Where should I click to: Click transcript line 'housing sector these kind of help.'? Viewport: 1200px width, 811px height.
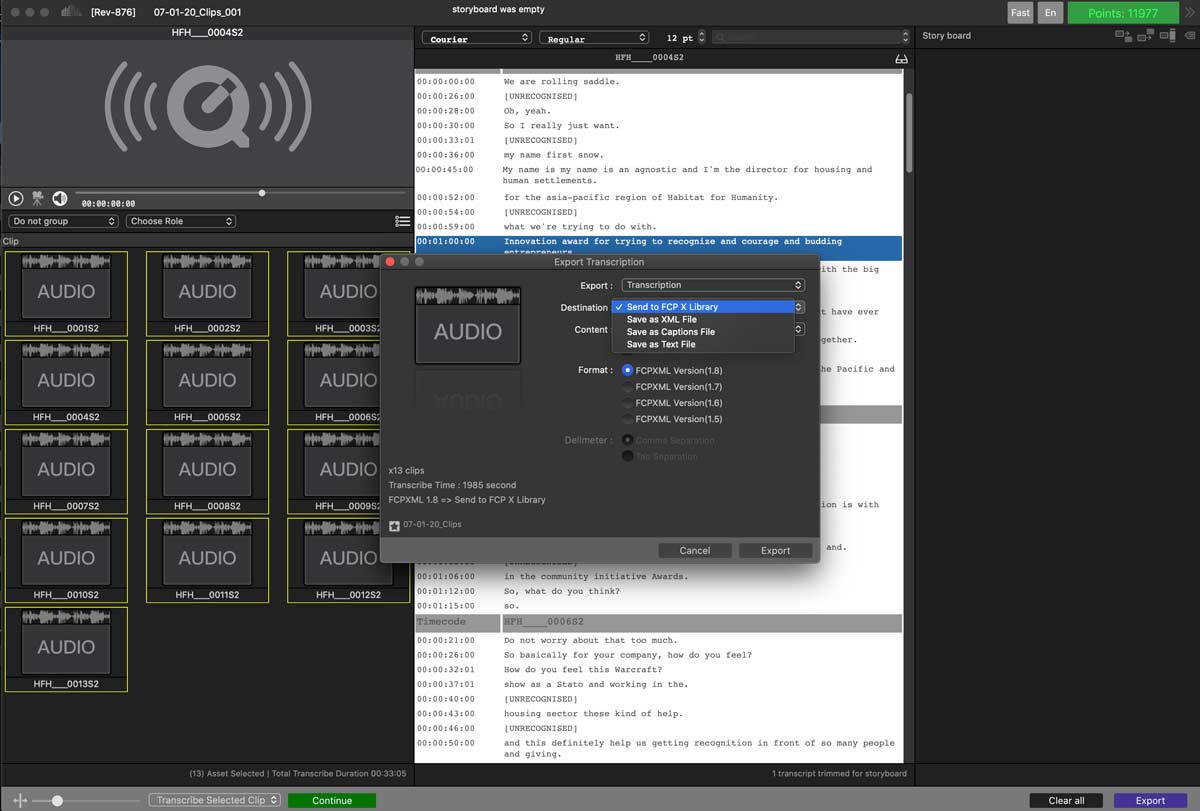[594, 713]
